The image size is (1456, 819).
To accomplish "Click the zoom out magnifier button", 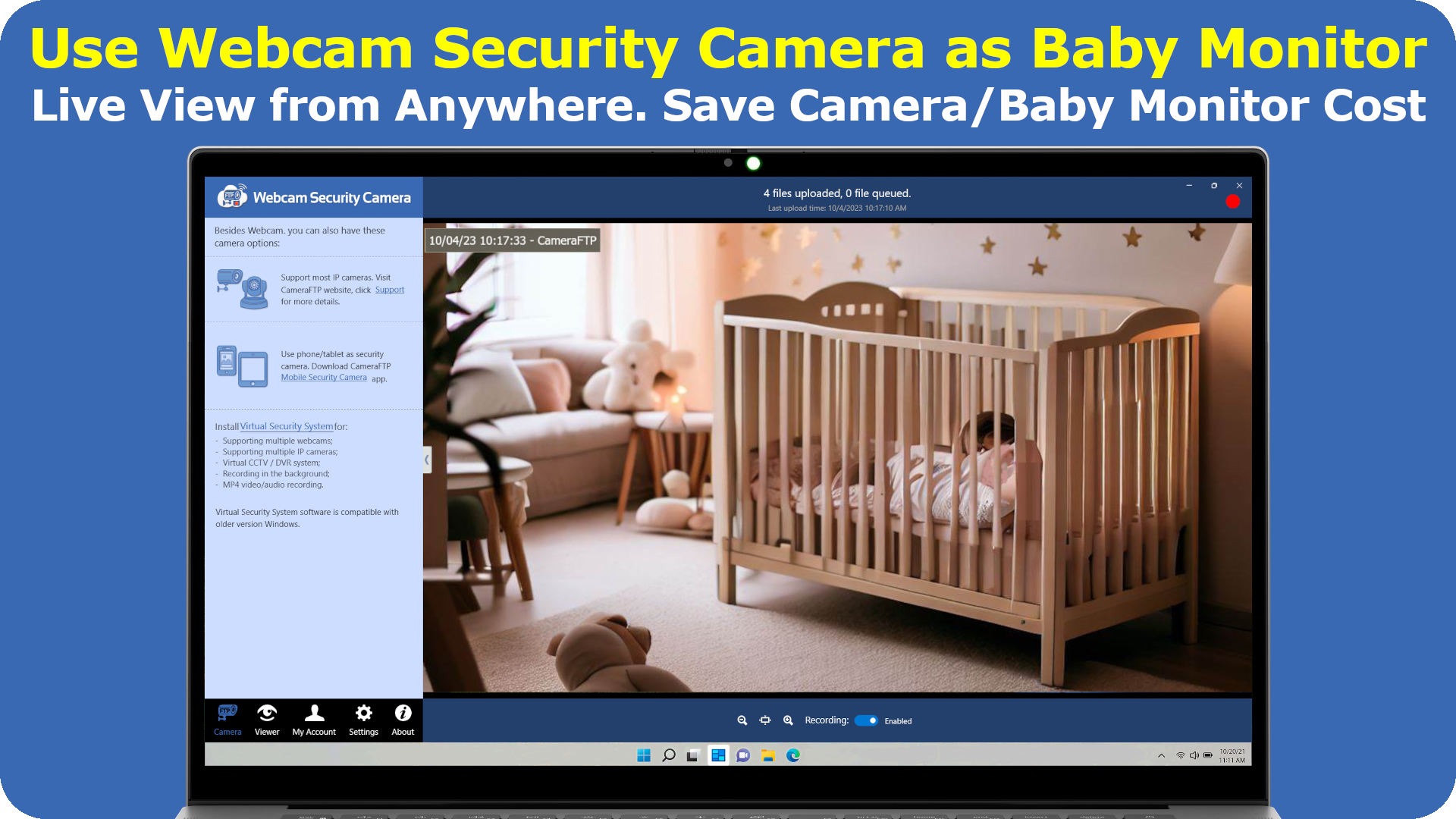I will click(742, 720).
